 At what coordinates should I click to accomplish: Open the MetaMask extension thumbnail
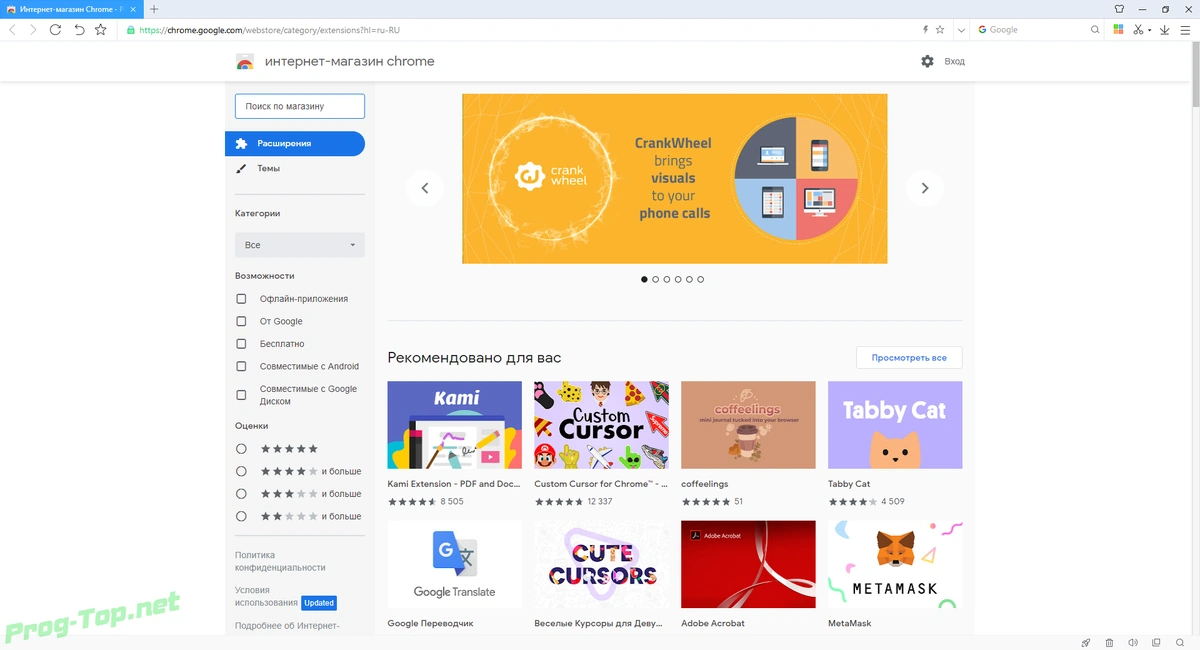coord(895,564)
